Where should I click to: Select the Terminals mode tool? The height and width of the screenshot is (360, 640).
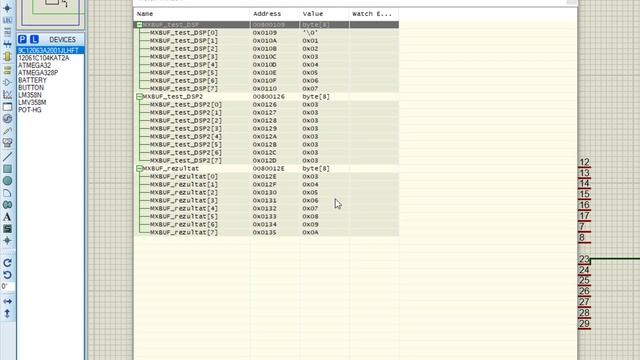(7, 70)
